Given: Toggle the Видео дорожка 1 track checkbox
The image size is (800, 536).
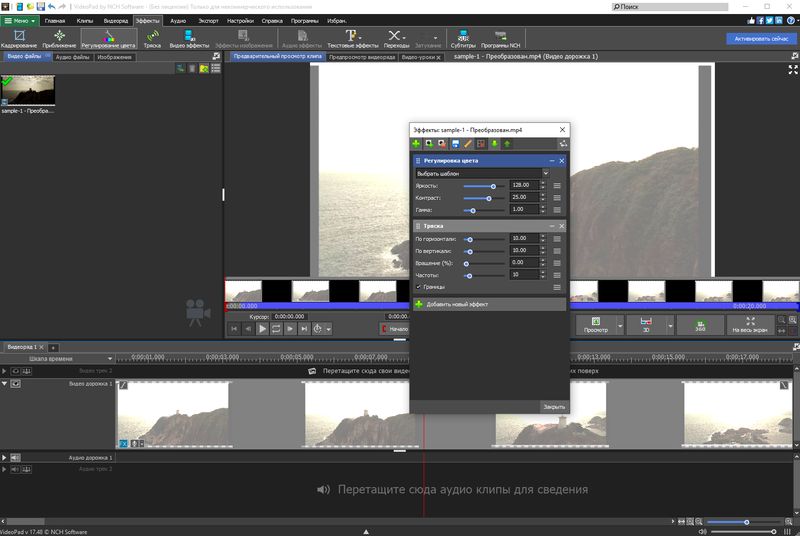Looking at the screenshot, I should (16, 384).
